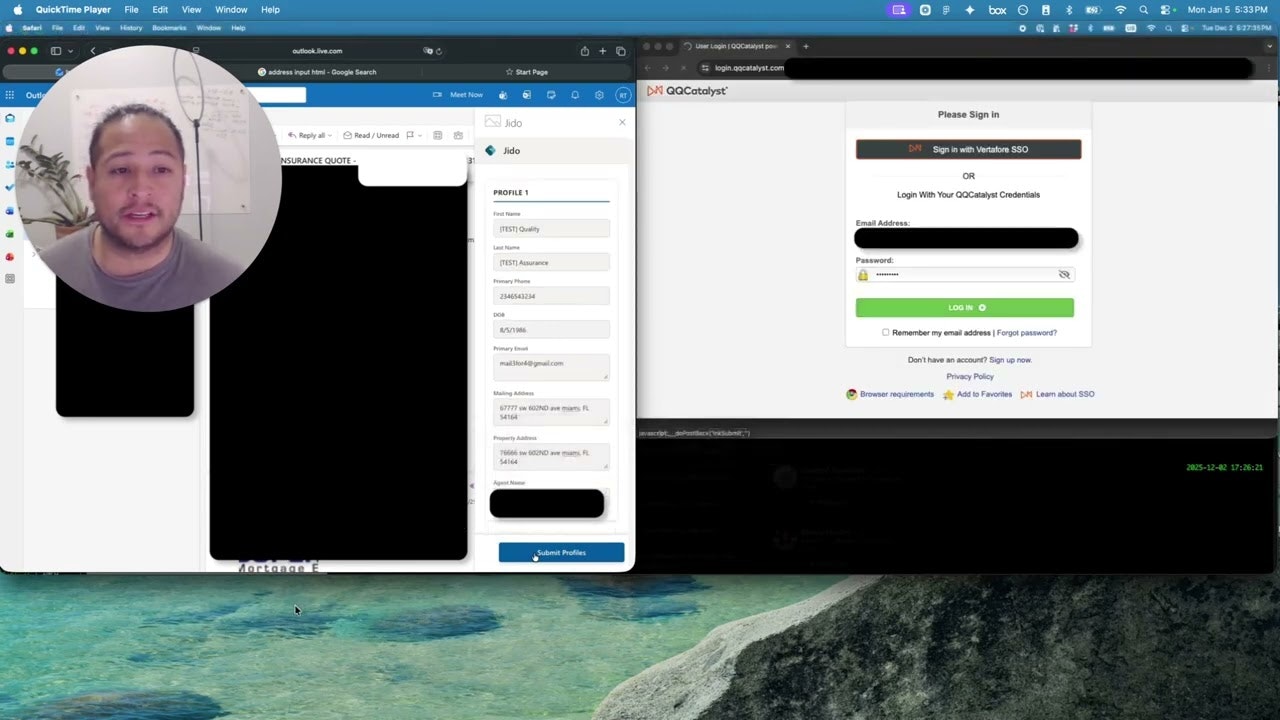Open Excel from the Outlook app rail
The width and height of the screenshot is (1280, 720).
coord(10,234)
